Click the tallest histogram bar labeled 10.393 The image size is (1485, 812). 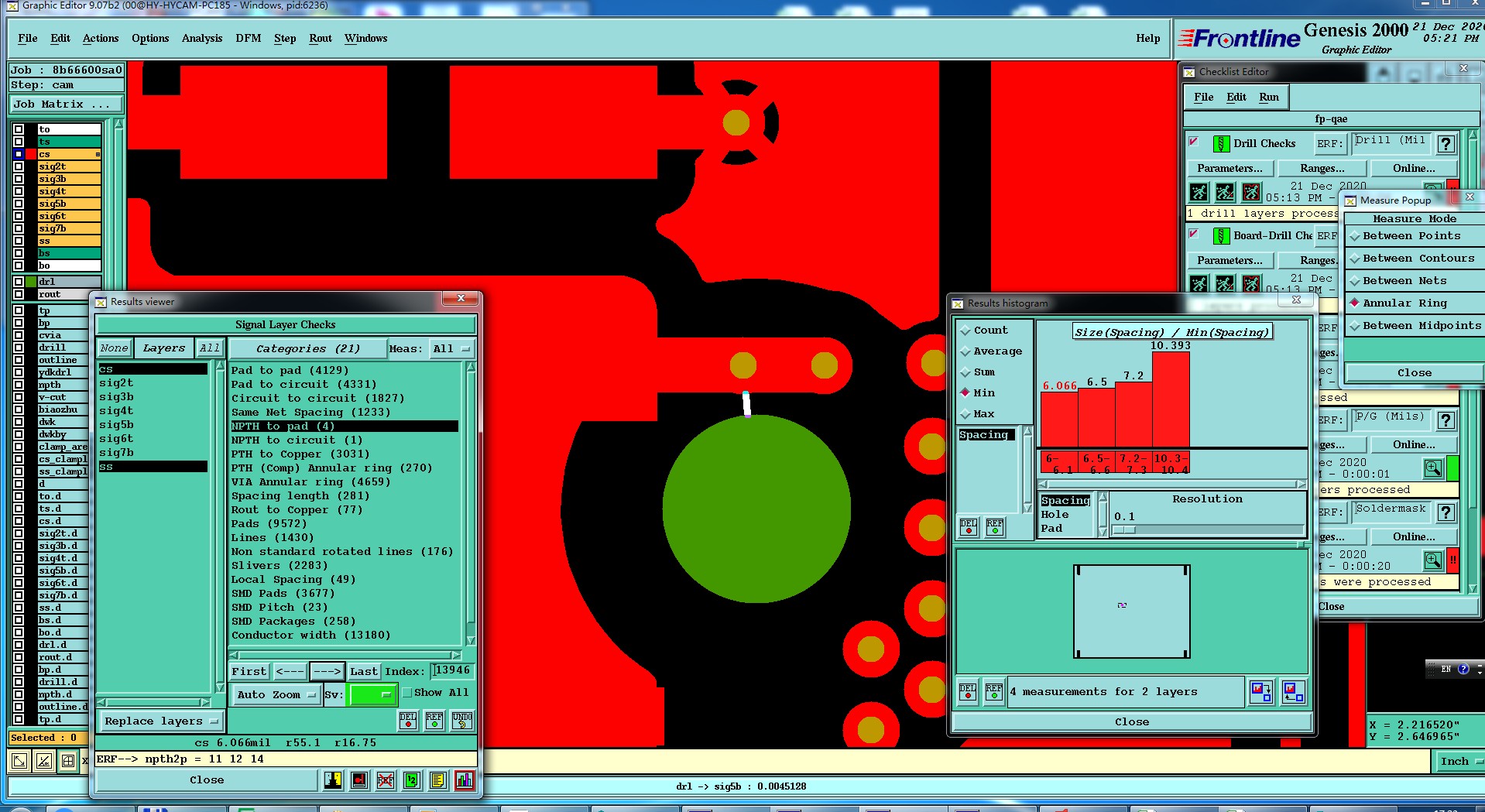pyautogui.click(x=1171, y=399)
